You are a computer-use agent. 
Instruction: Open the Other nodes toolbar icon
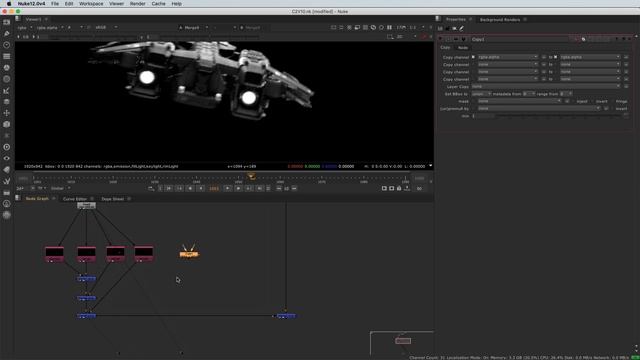pyautogui.click(x=7, y=192)
